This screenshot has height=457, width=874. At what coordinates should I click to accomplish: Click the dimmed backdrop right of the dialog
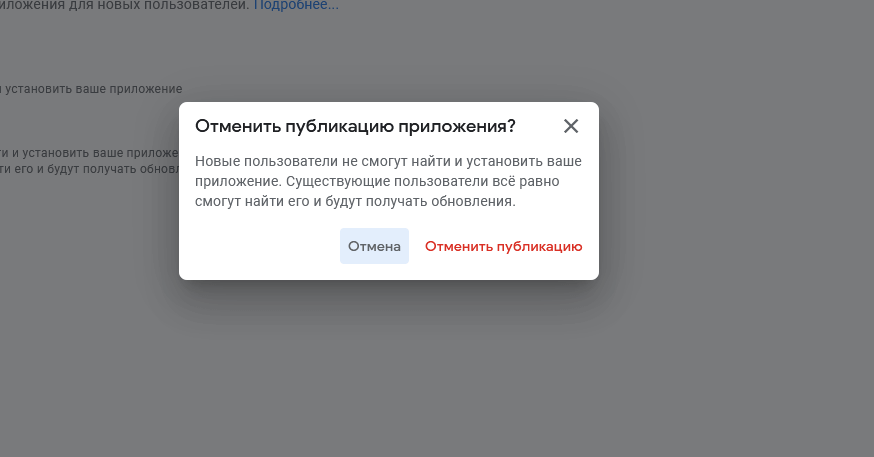(736, 191)
